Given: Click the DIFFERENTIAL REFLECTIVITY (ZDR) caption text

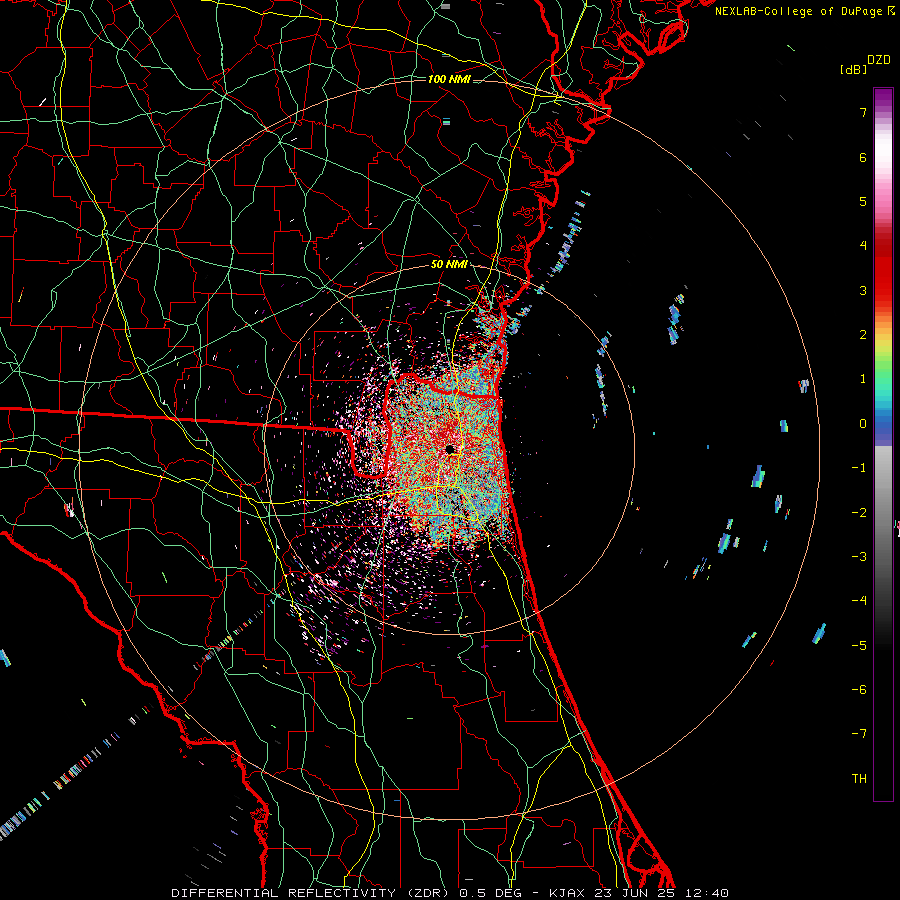Looking at the screenshot, I should coord(311,893).
